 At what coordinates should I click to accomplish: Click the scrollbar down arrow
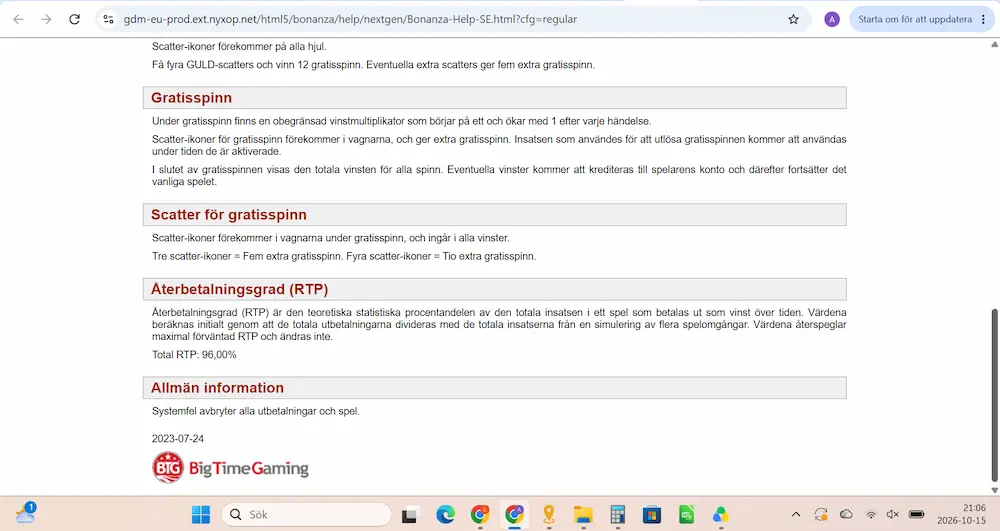point(994,490)
